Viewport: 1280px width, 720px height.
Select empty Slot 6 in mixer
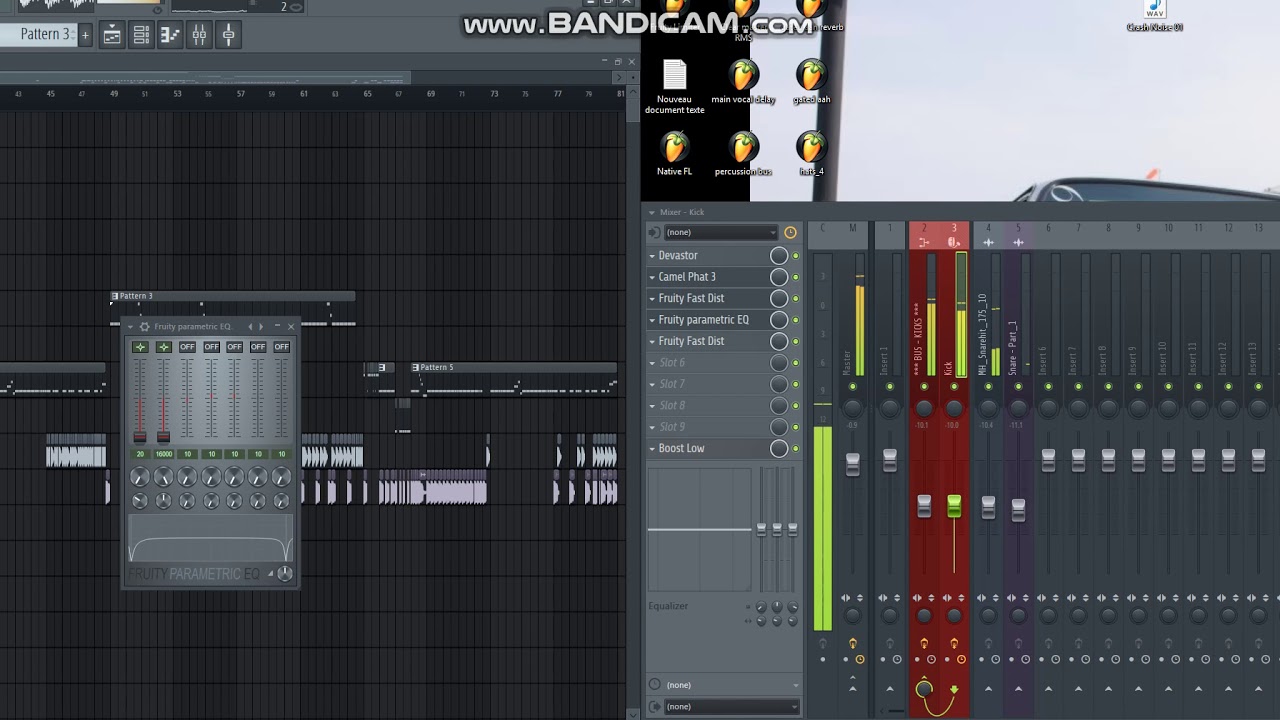[x=672, y=363]
